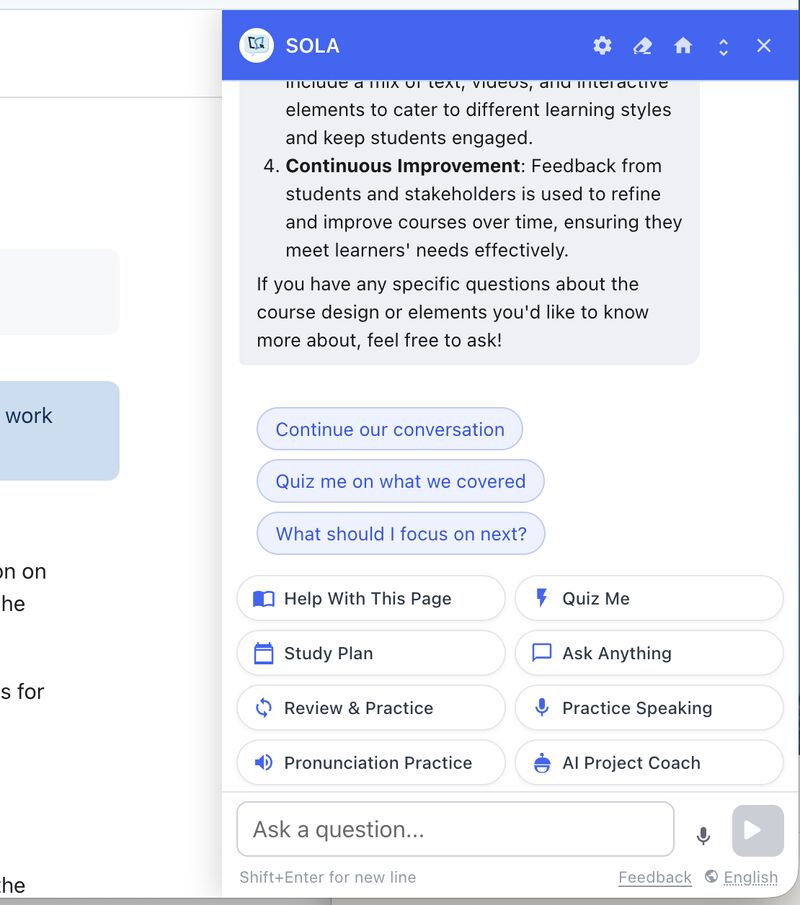This screenshot has height=905, width=800.
Task: Open Help With This Page
Action: [371, 598]
